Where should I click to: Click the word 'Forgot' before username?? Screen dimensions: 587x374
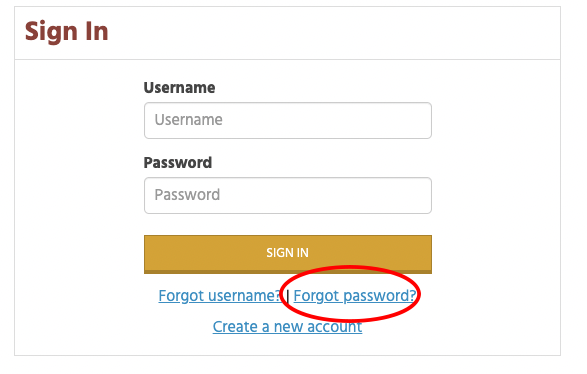tap(181, 296)
